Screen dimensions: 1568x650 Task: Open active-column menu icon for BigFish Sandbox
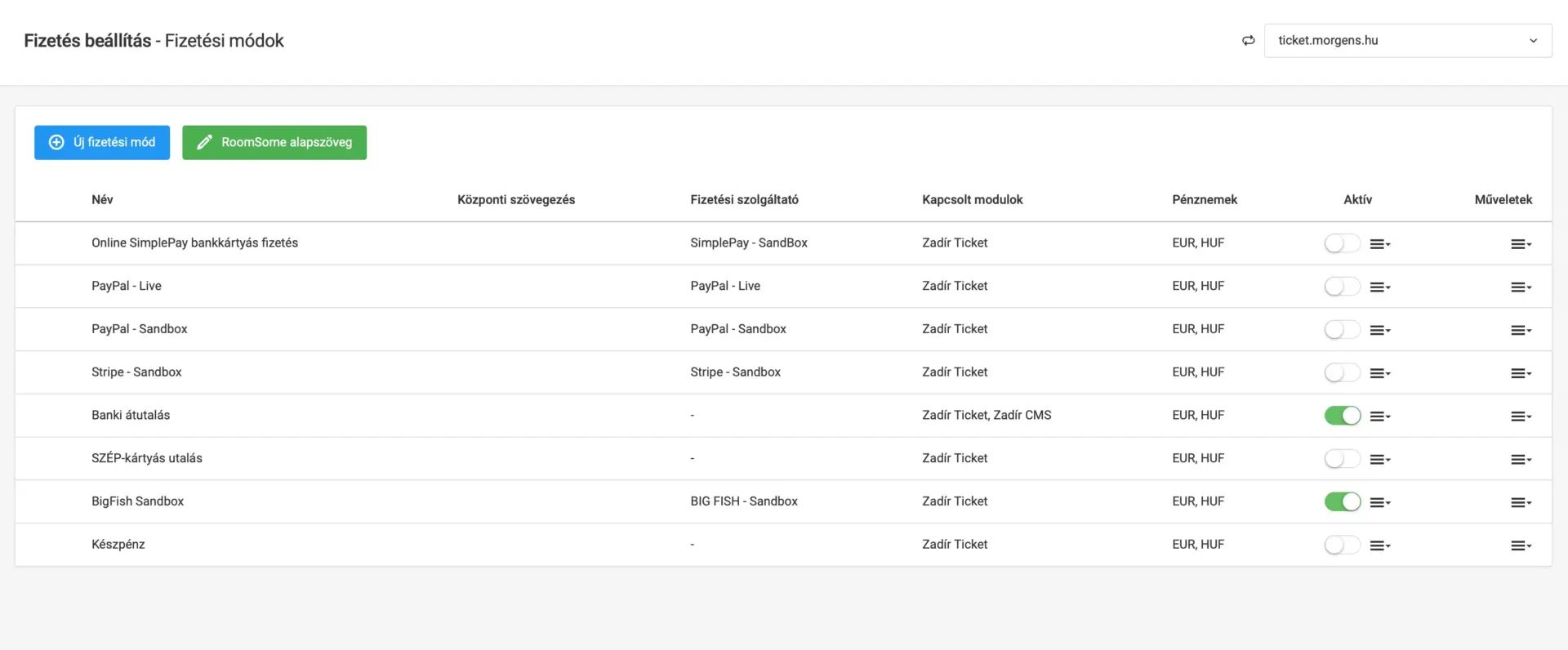tap(1380, 503)
